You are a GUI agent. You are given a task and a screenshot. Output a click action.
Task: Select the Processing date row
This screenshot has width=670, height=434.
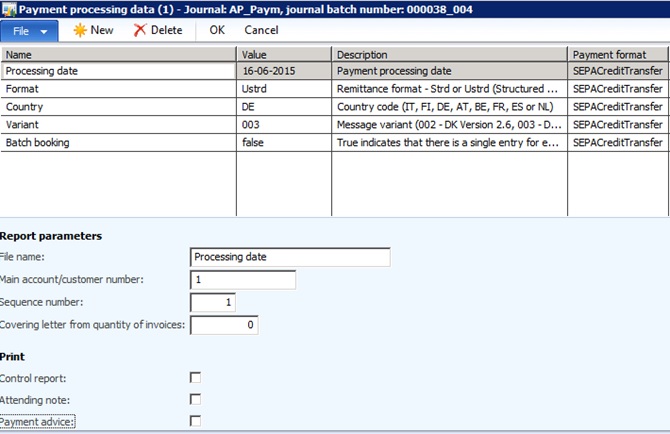[x=119, y=71]
